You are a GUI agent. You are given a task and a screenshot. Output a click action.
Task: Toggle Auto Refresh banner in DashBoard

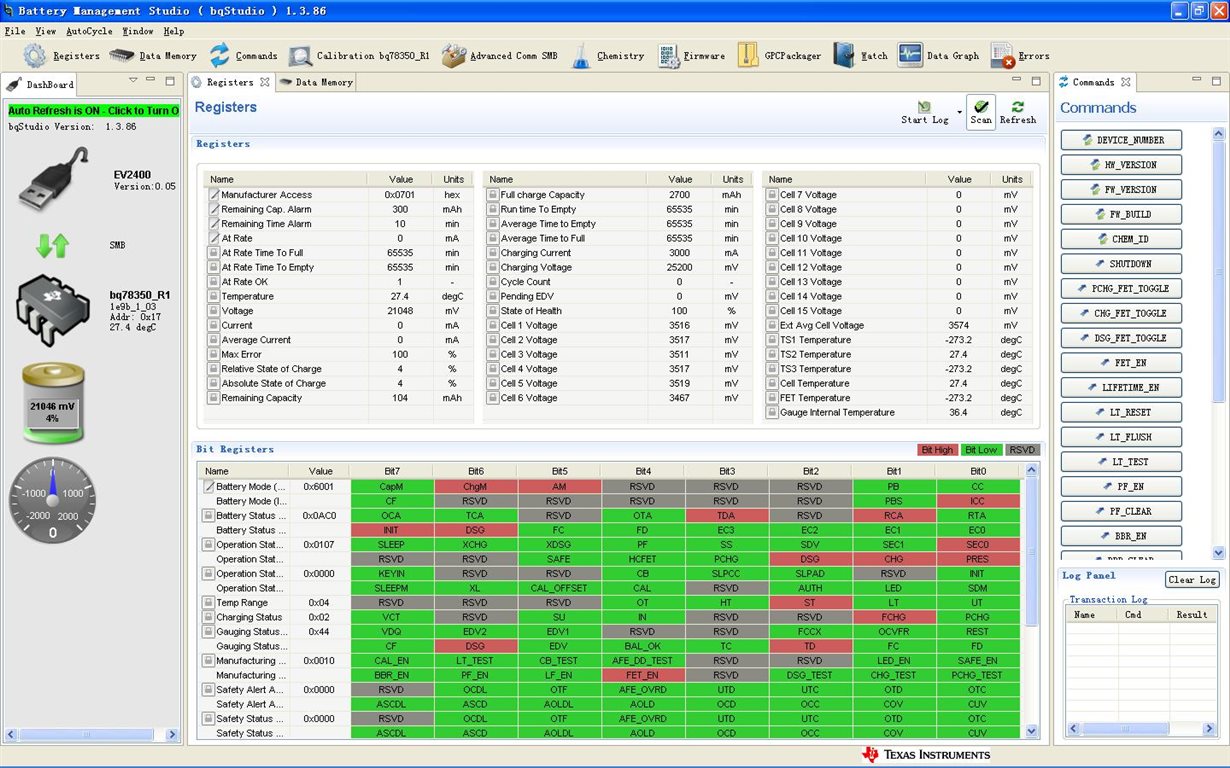pyautogui.click(x=93, y=111)
